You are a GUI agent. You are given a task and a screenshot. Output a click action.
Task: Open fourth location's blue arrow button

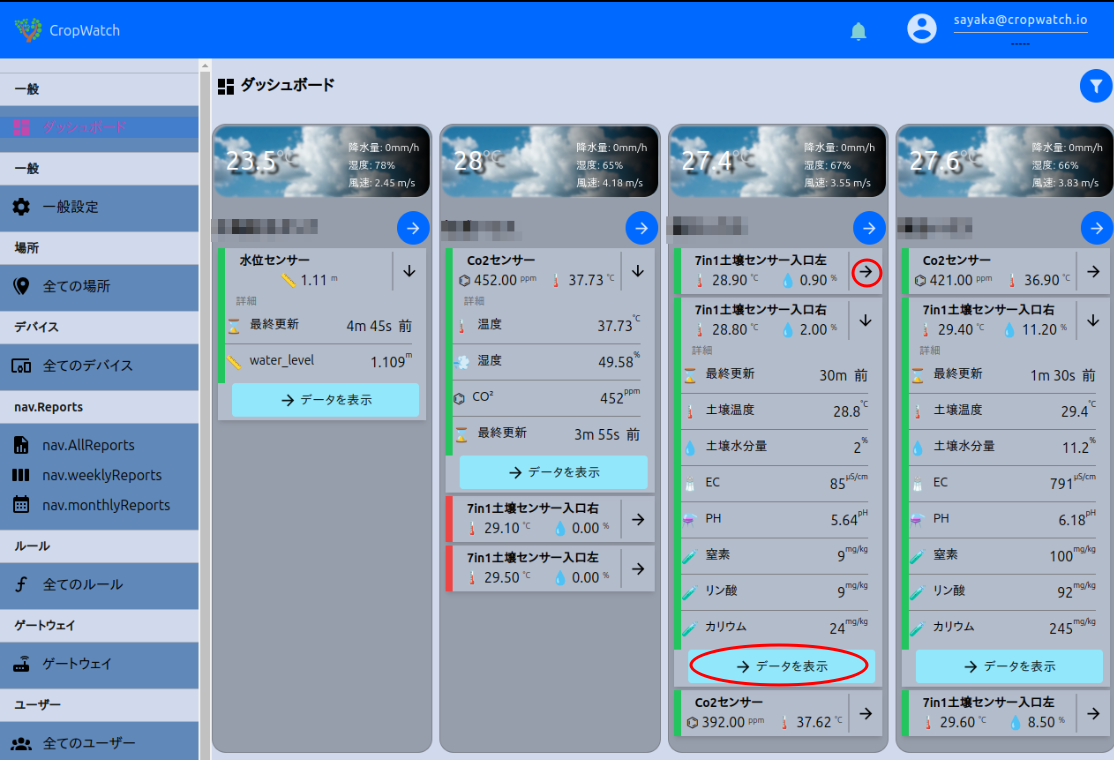click(x=1097, y=228)
